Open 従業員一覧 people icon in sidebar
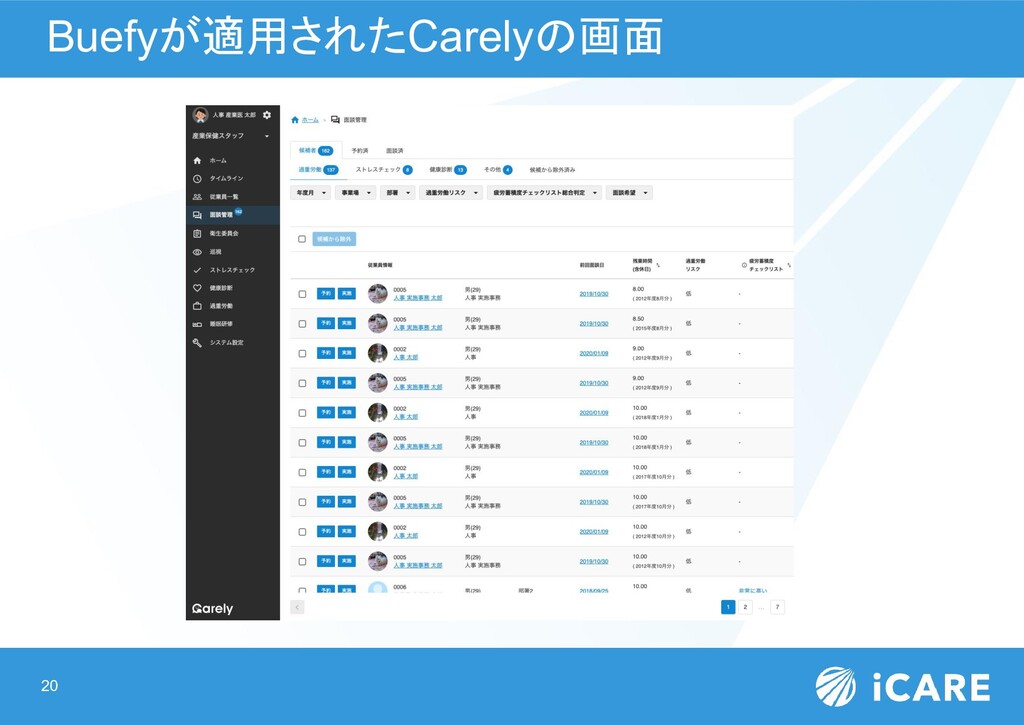This screenshot has height=725, width=1024. [197, 197]
